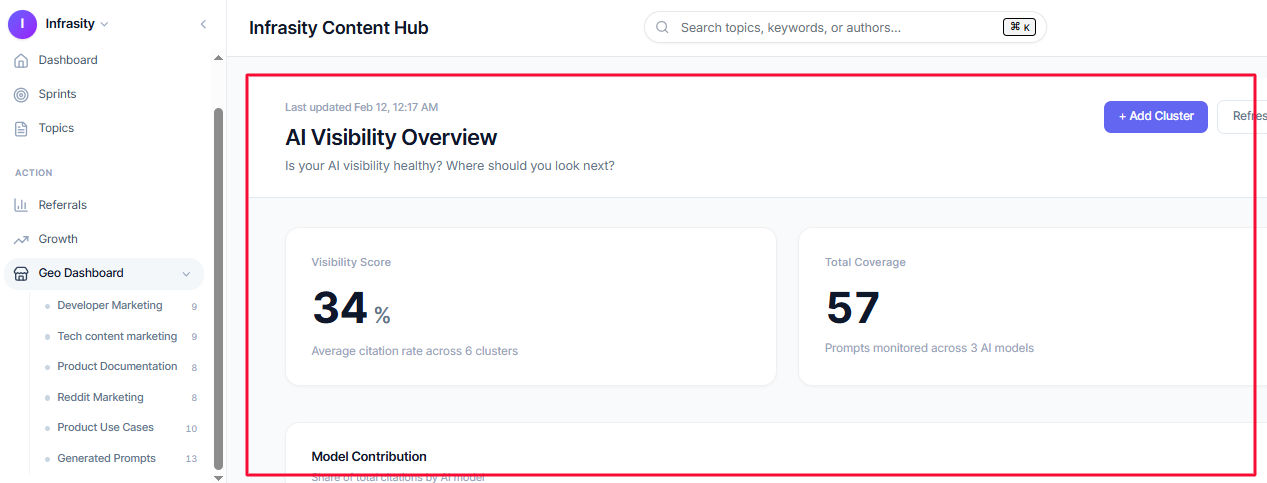The image size is (1267, 483).
Task: Click count 13 beside Generated Prompts
Action: 191,459
